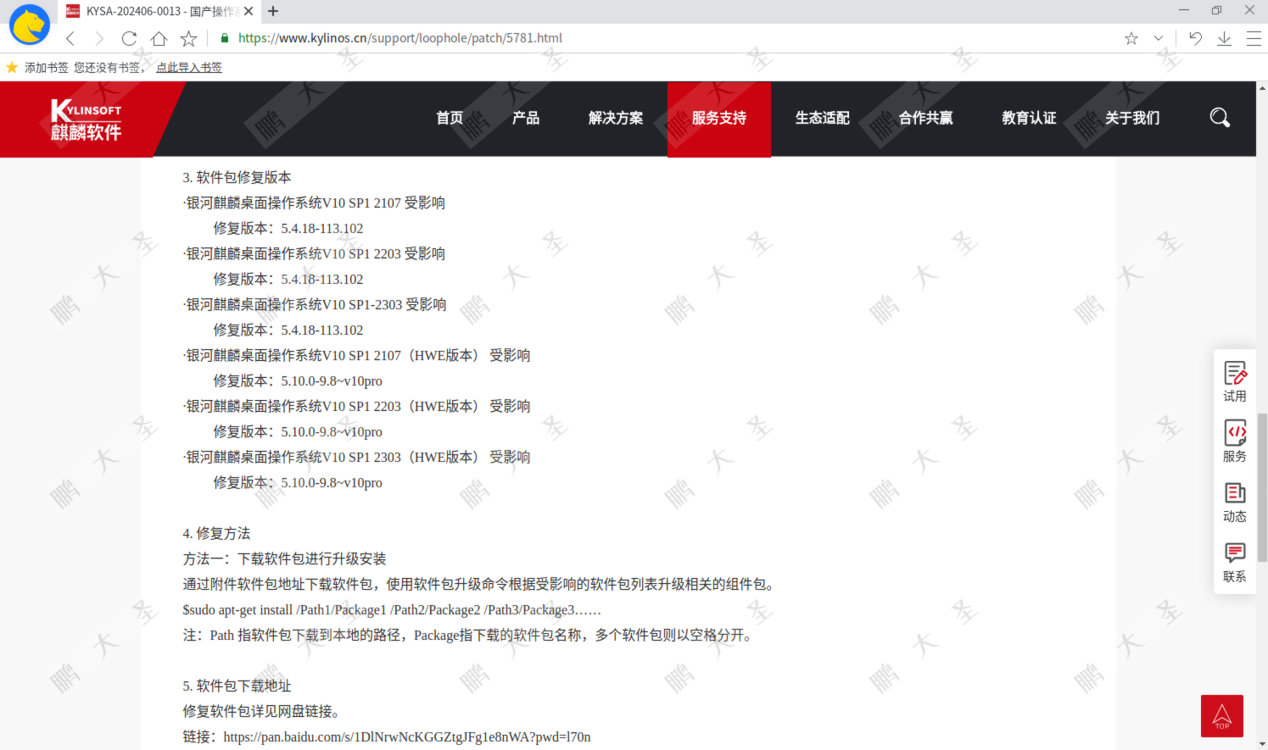
Task: Bookmark this page with address bar star
Action: tap(1131, 38)
